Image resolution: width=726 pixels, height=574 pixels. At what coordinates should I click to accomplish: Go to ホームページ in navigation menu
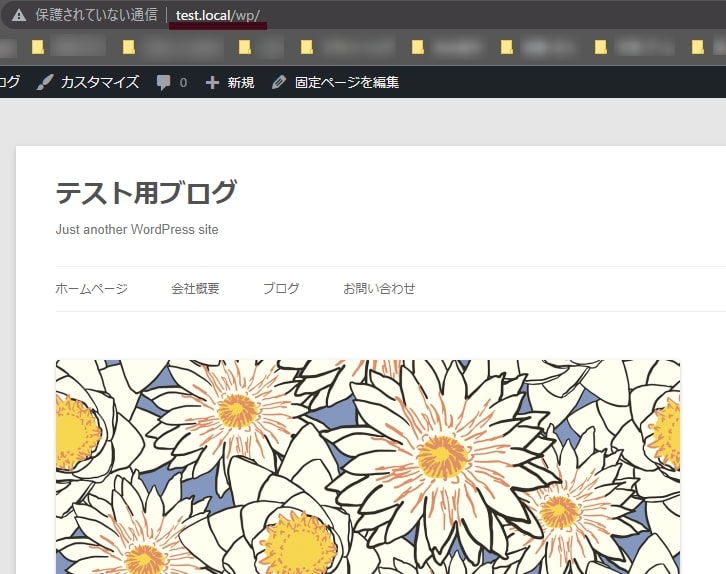point(92,288)
